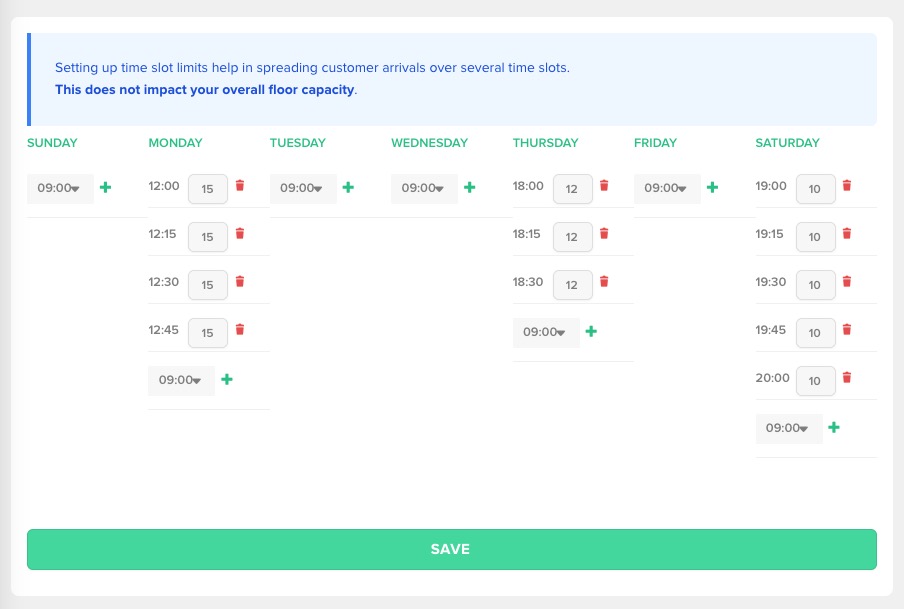The height and width of the screenshot is (609, 904).
Task: Open Tuesday time dropdown
Action: (303, 188)
